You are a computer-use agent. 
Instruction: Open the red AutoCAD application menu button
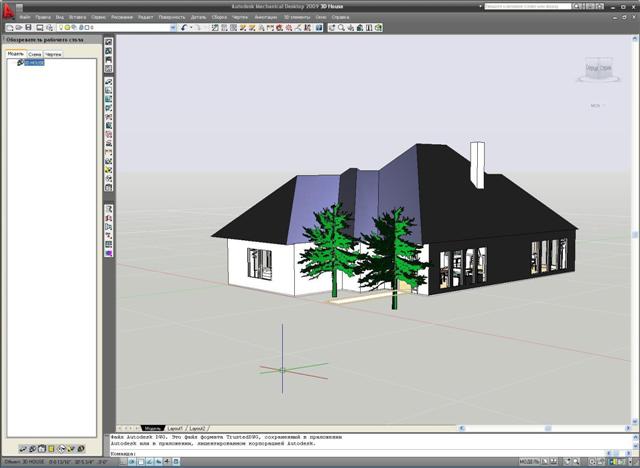(x=8, y=10)
